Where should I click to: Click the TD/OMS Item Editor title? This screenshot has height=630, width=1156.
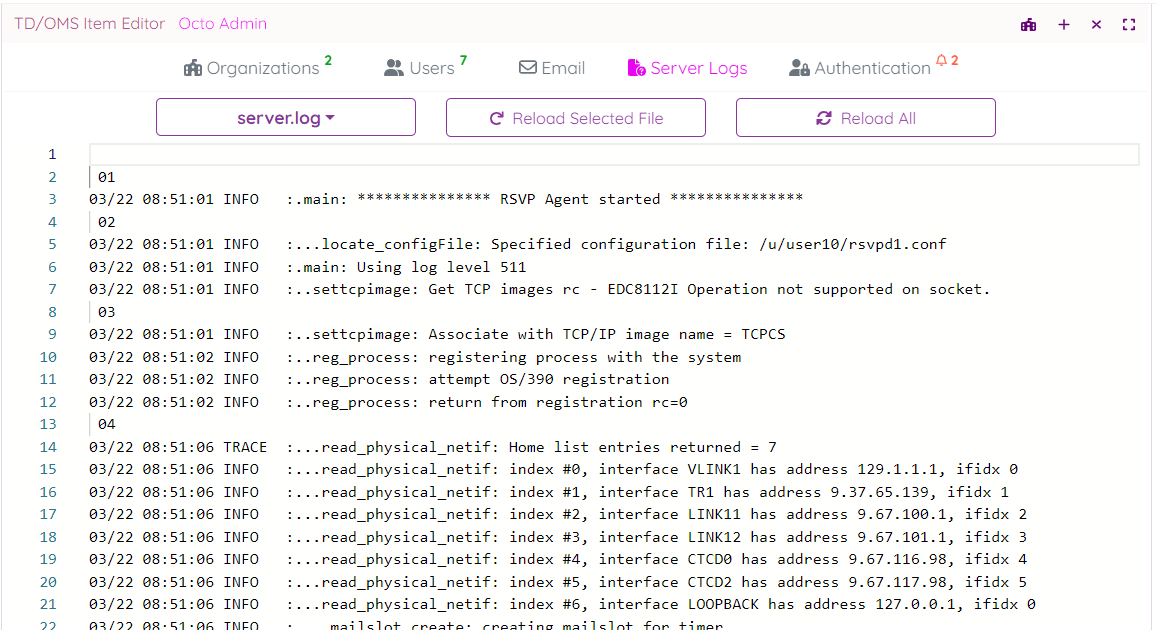[89, 24]
